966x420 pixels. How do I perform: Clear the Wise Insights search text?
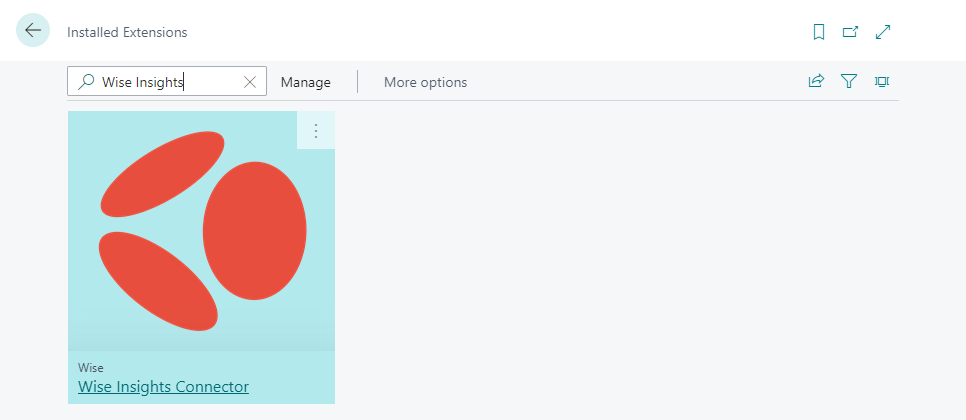click(x=250, y=82)
